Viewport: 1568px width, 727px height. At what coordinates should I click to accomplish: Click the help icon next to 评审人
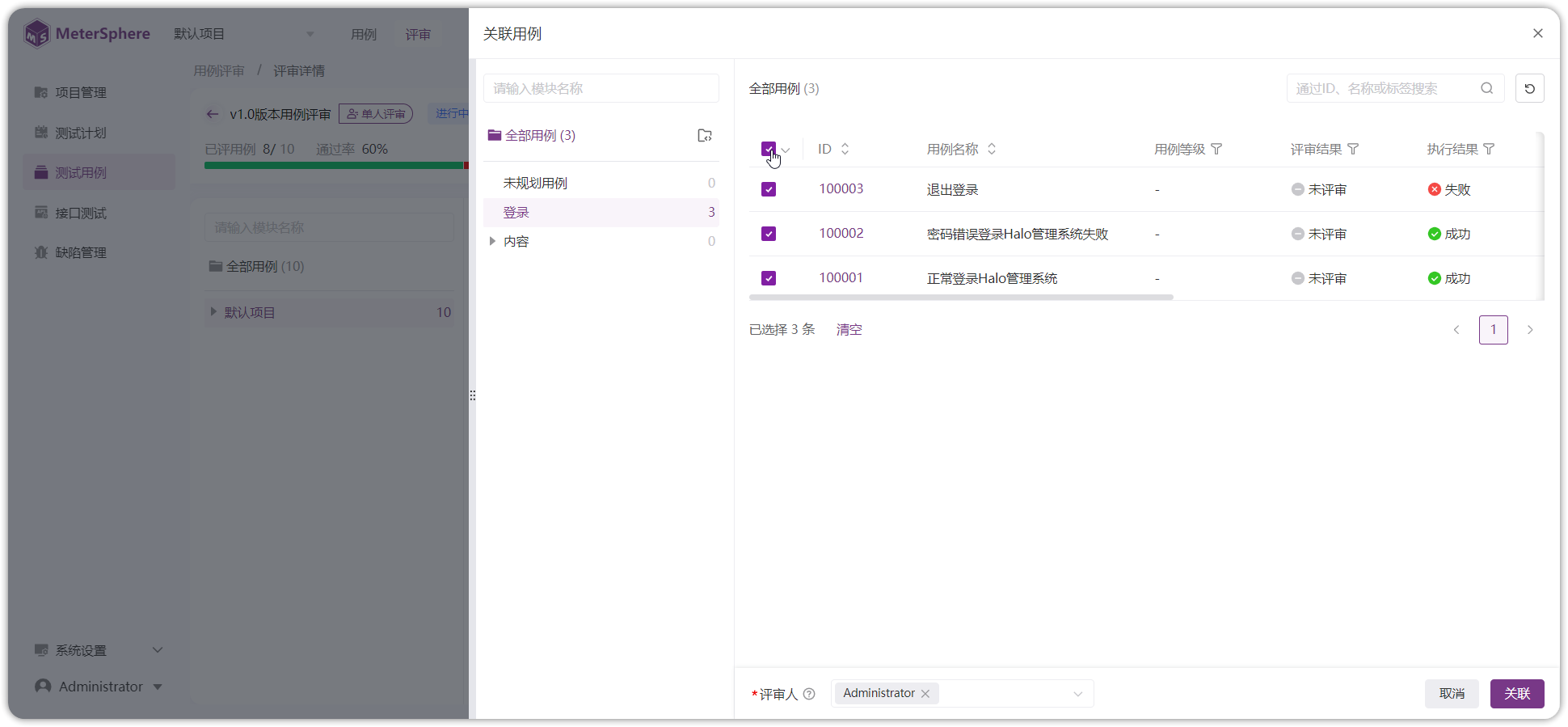coord(809,694)
